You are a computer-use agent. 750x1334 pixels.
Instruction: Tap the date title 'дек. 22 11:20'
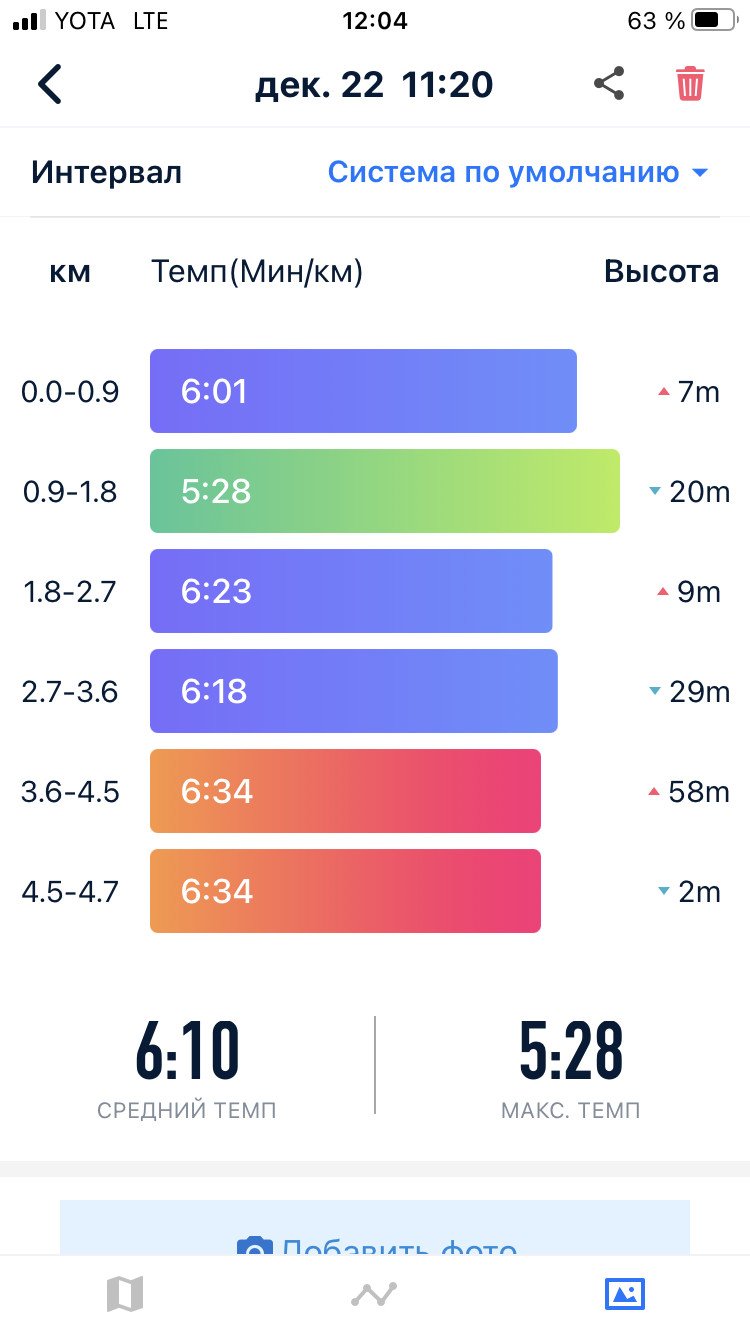click(x=374, y=84)
